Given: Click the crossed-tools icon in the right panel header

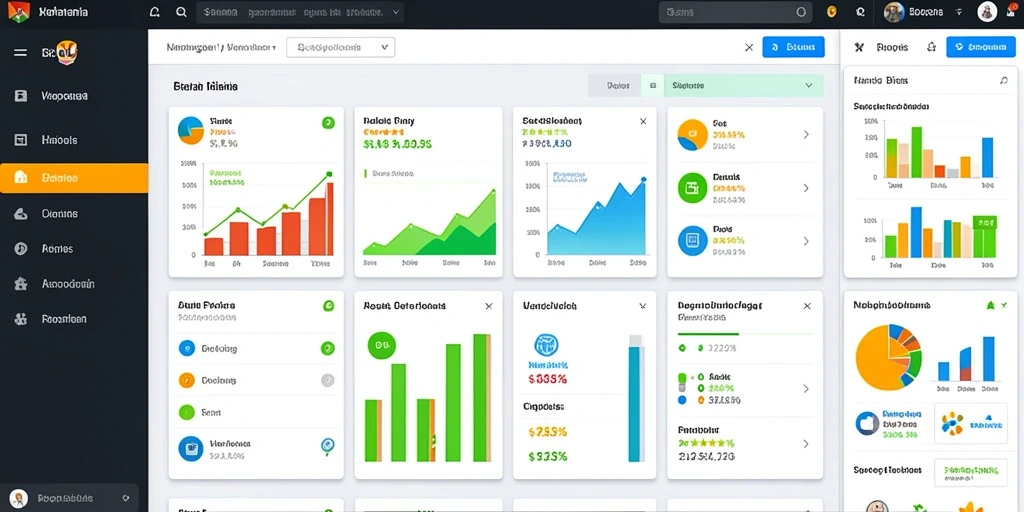Looking at the screenshot, I should pyautogui.click(x=859, y=47).
